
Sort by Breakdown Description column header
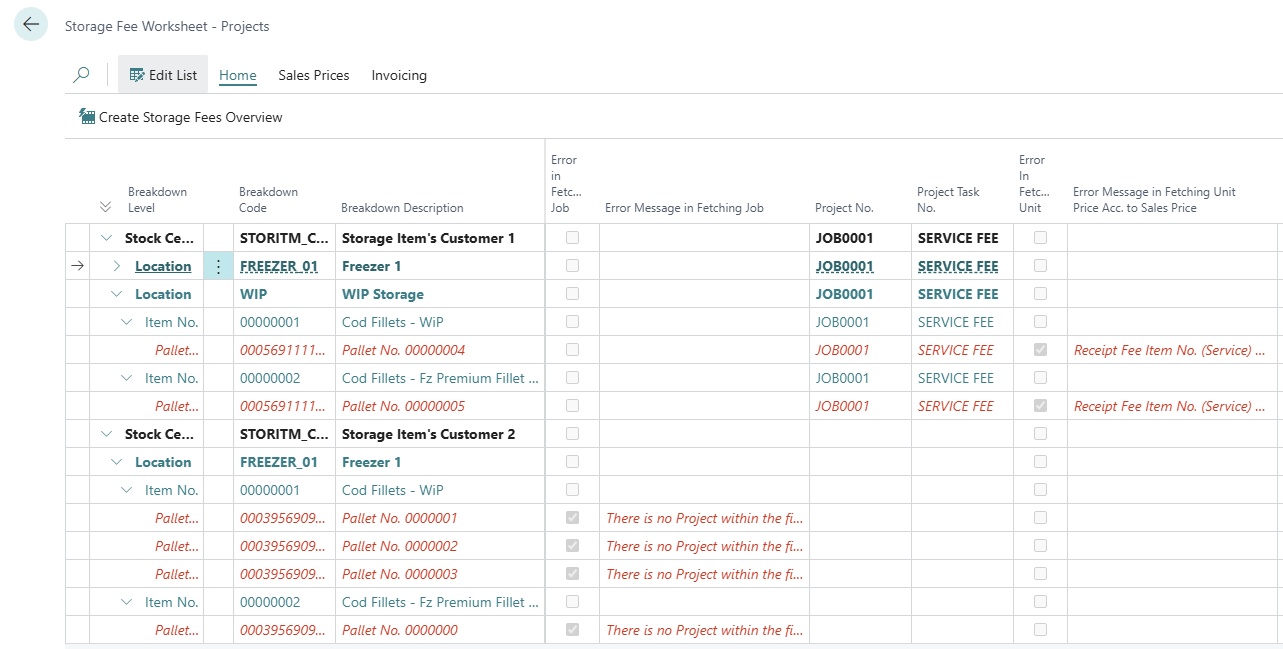(x=402, y=208)
